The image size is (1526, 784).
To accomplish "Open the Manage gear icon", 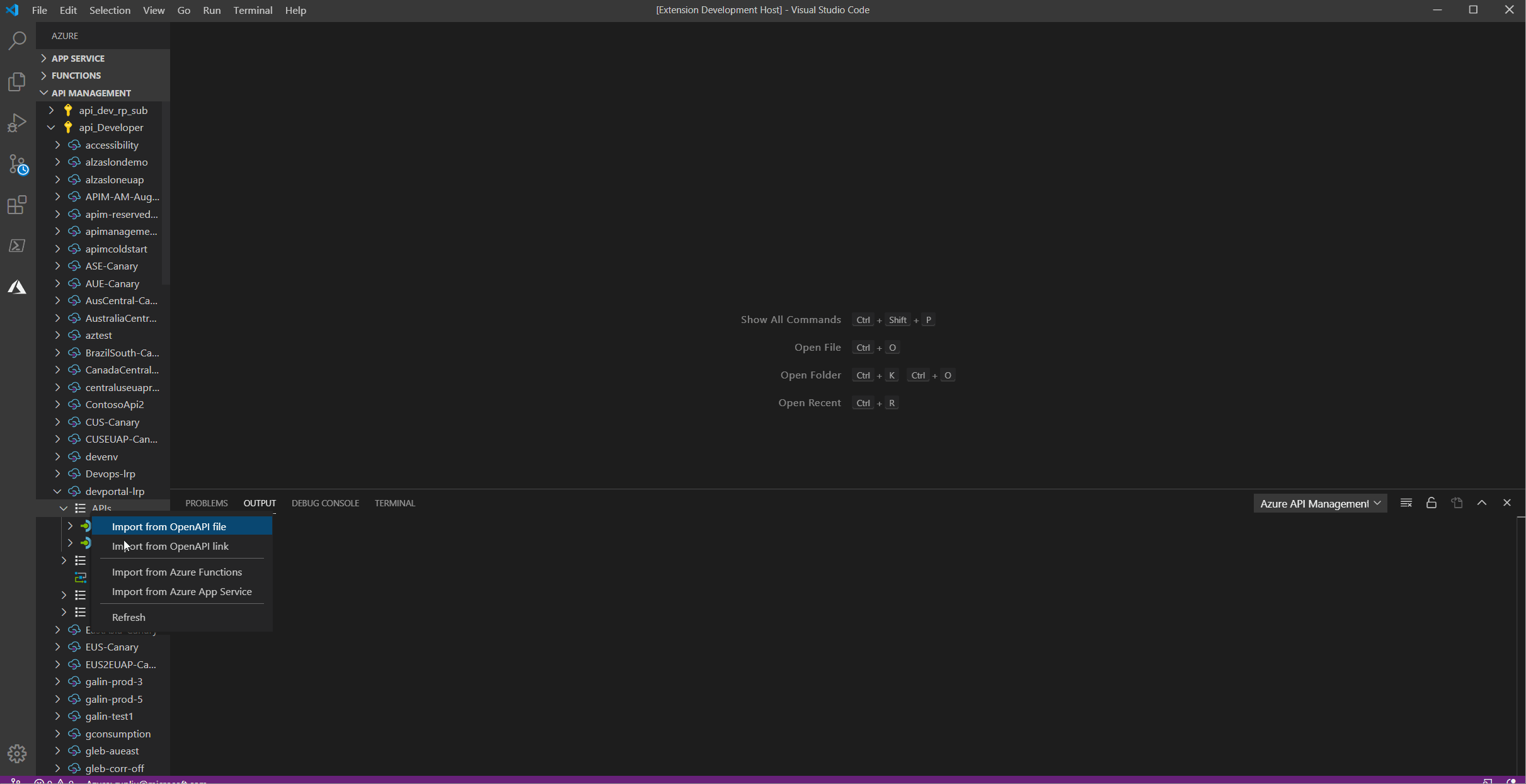I will coord(17,753).
